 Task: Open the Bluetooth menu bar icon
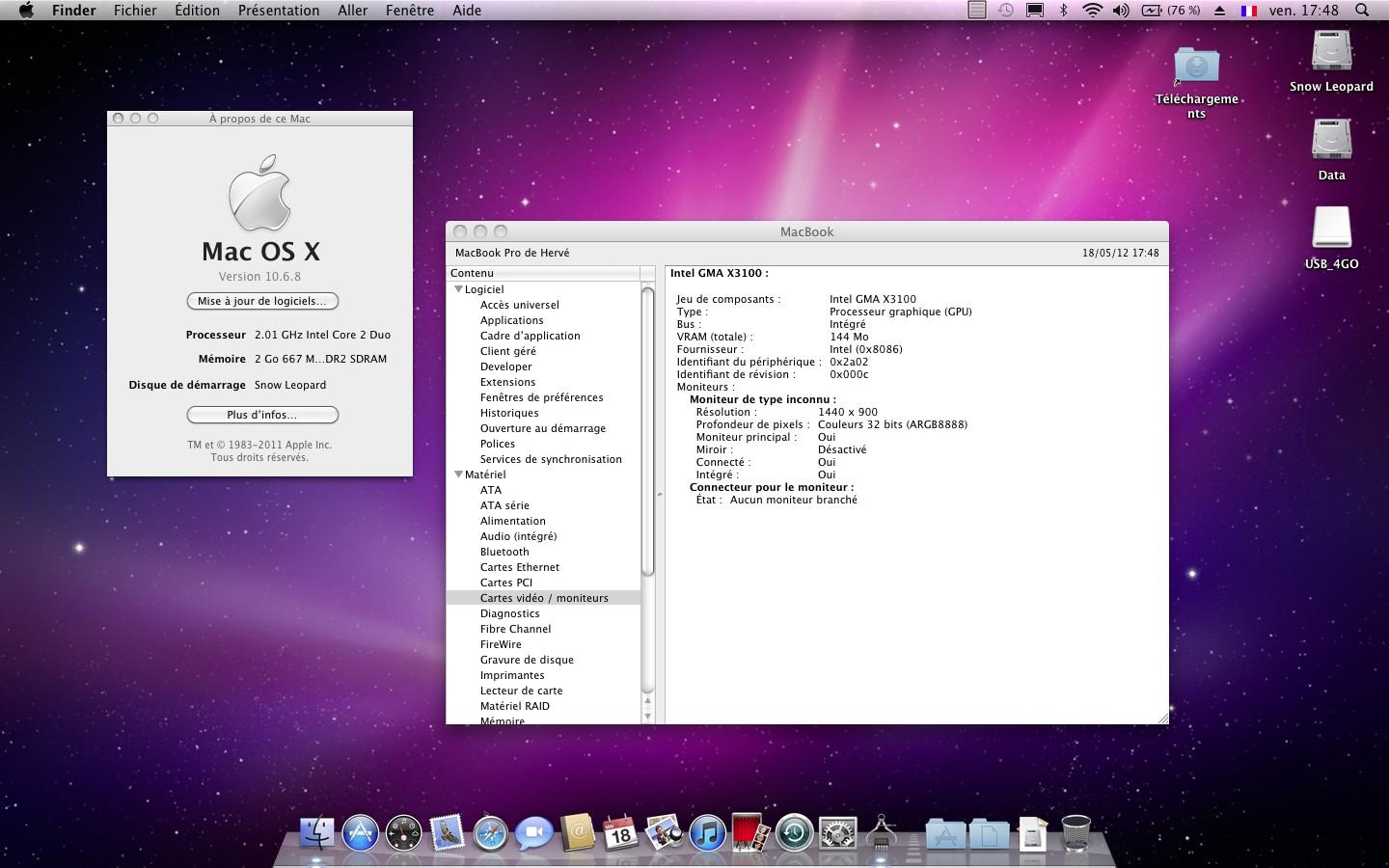pyautogui.click(x=1063, y=11)
